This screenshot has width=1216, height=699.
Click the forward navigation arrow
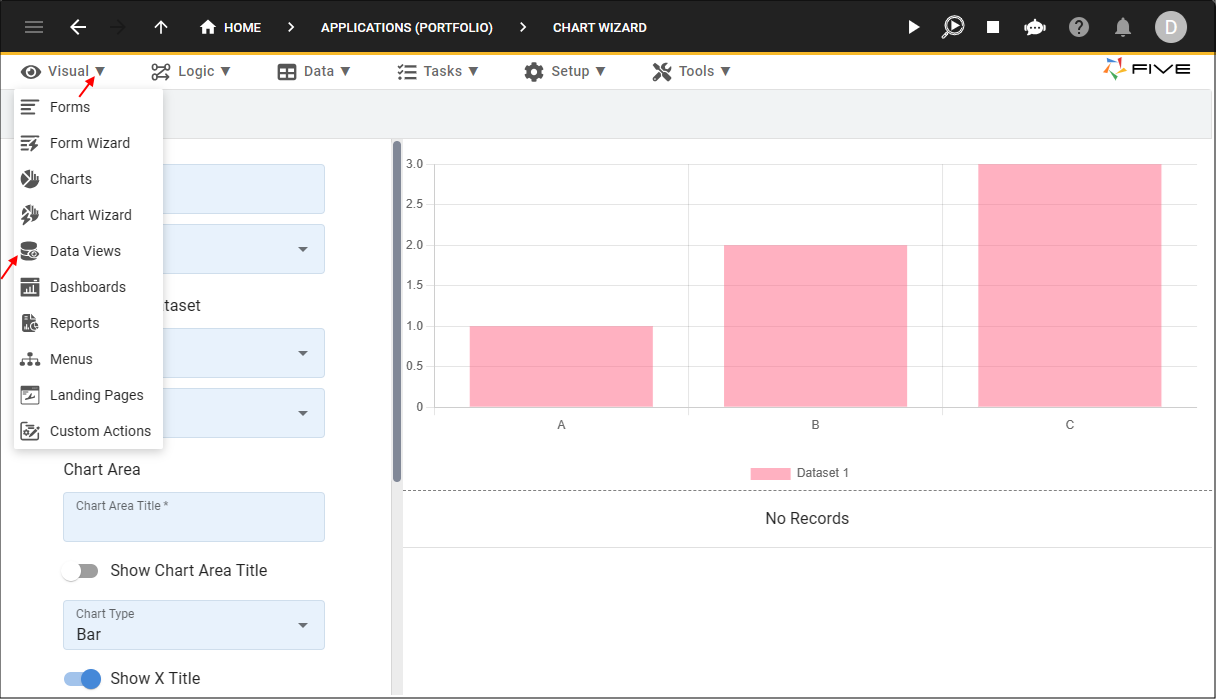click(118, 27)
